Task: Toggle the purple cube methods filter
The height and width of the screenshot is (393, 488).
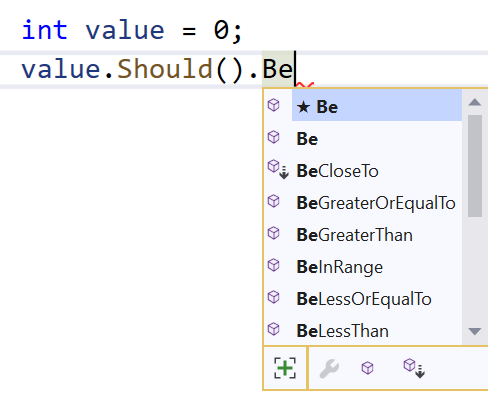Action: pyautogui.click(x=367, y=368)
